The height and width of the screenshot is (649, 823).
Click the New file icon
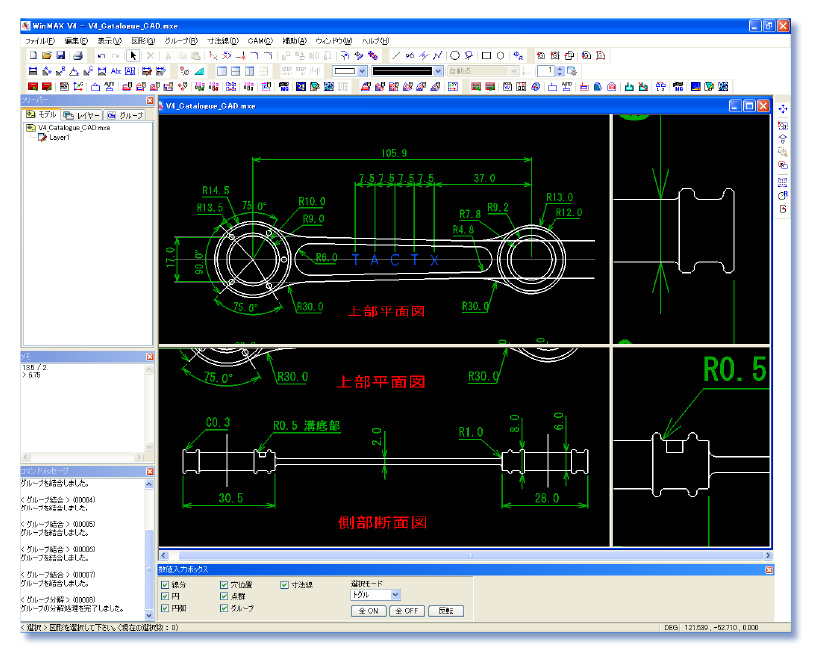point(33,55)
